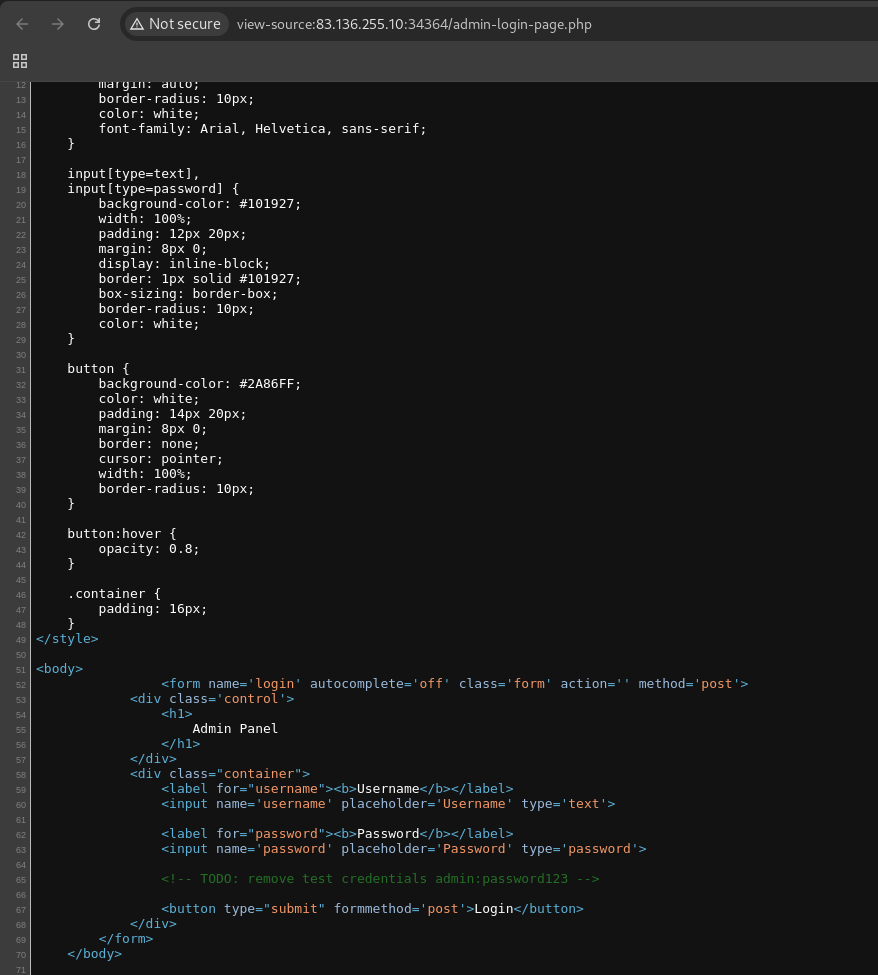The image size is (878, 975).
Task: Select the width 100% declaration on line 38
Action: click(145, 474)
